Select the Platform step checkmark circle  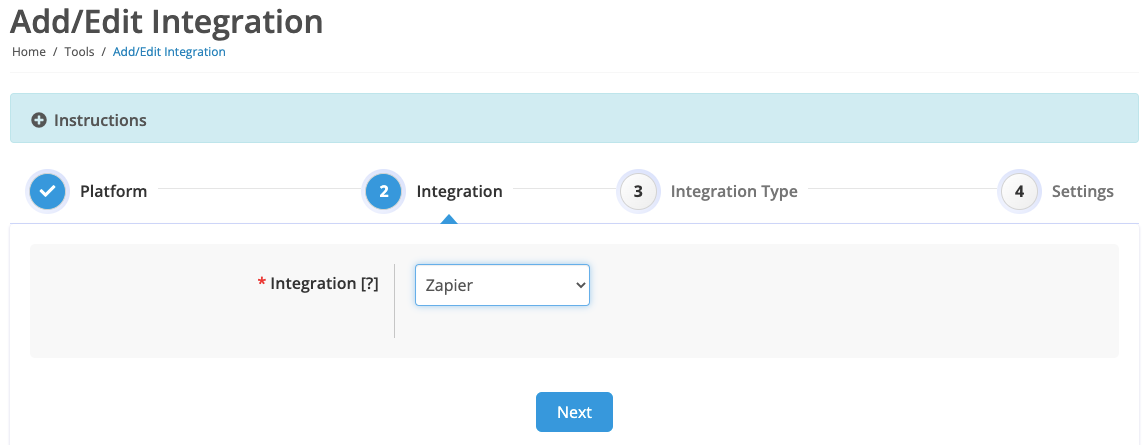[48, 191]
